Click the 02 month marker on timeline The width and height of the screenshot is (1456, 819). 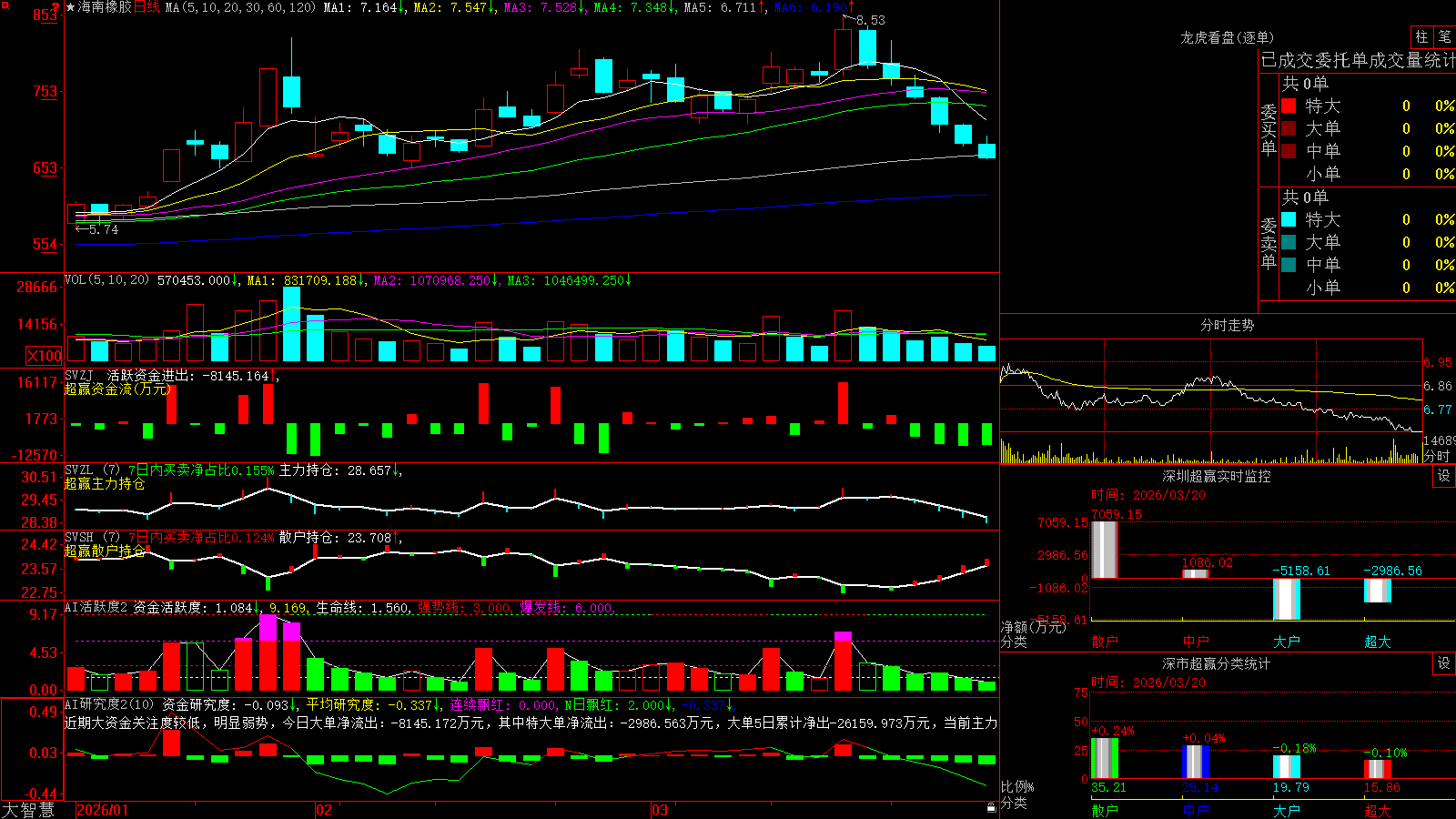click(x=323, y=810)
